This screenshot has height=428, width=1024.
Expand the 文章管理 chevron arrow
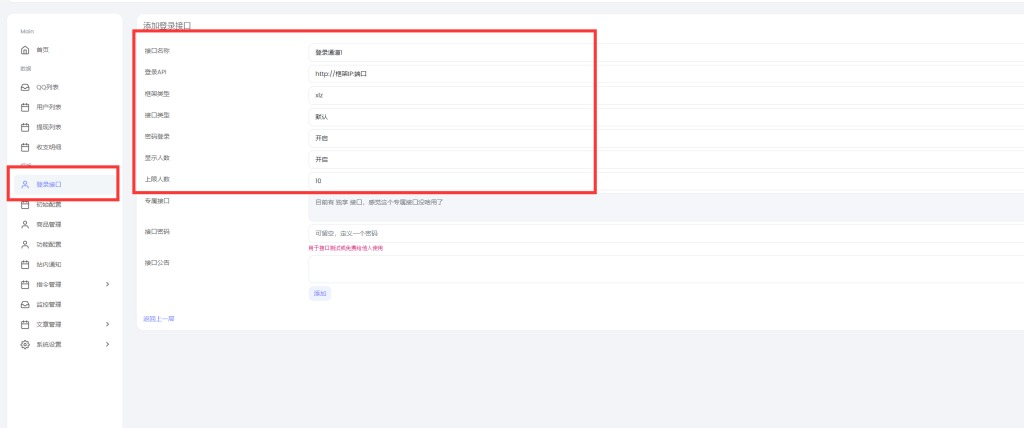coord(108,324)
